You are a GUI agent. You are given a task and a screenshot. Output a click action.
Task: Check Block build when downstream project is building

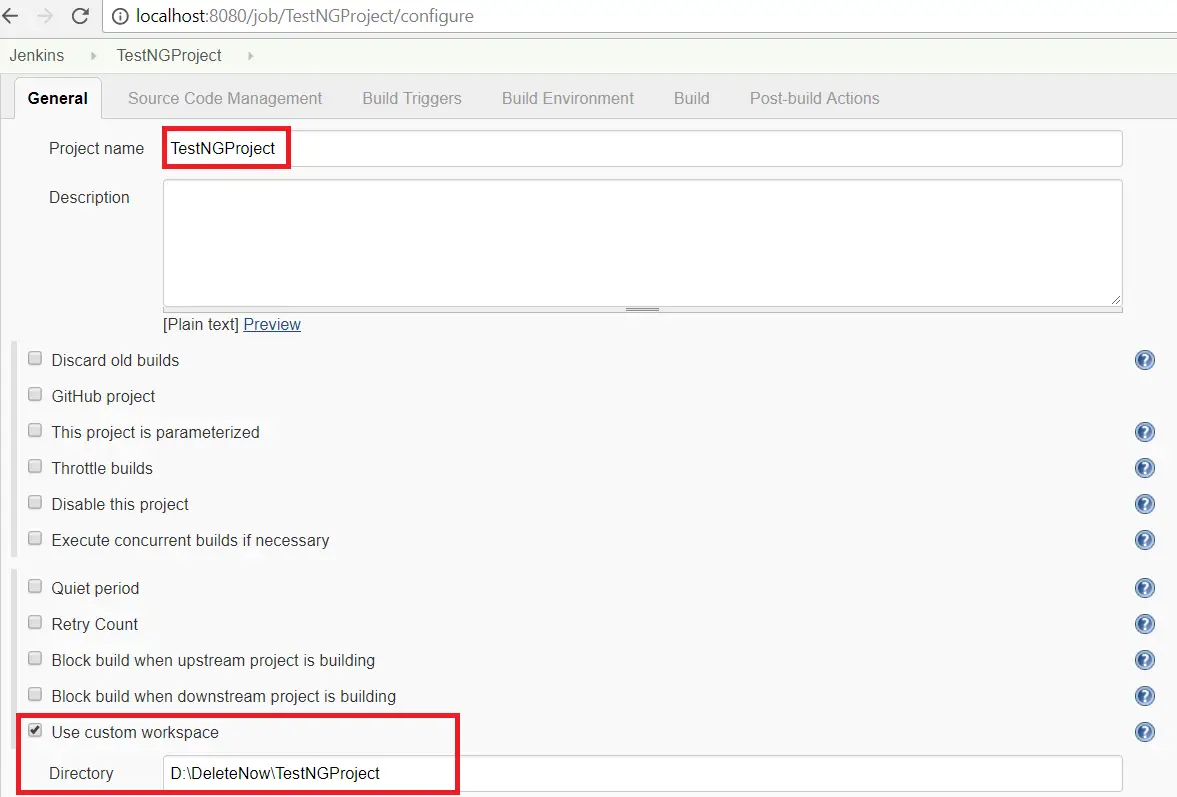coord(35,695)
